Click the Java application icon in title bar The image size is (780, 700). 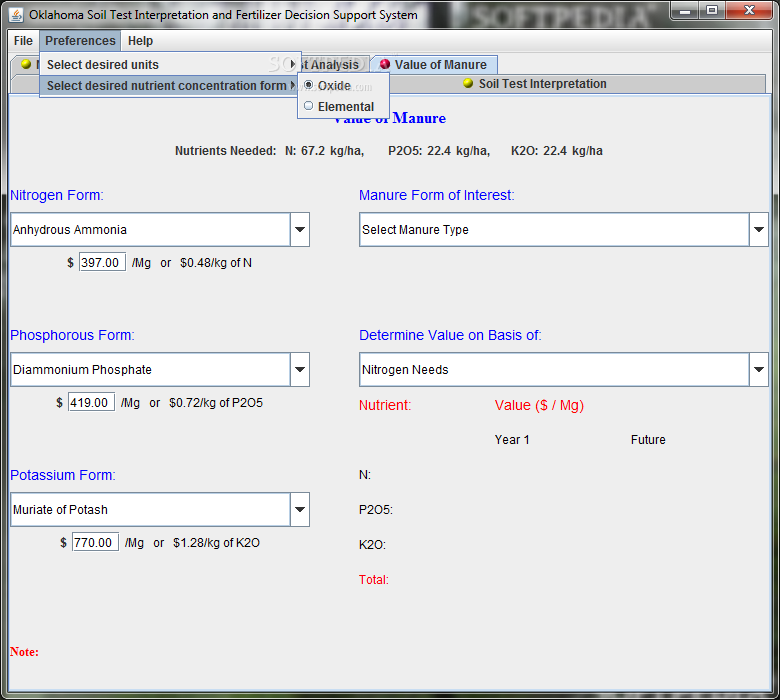coord(16,15)
